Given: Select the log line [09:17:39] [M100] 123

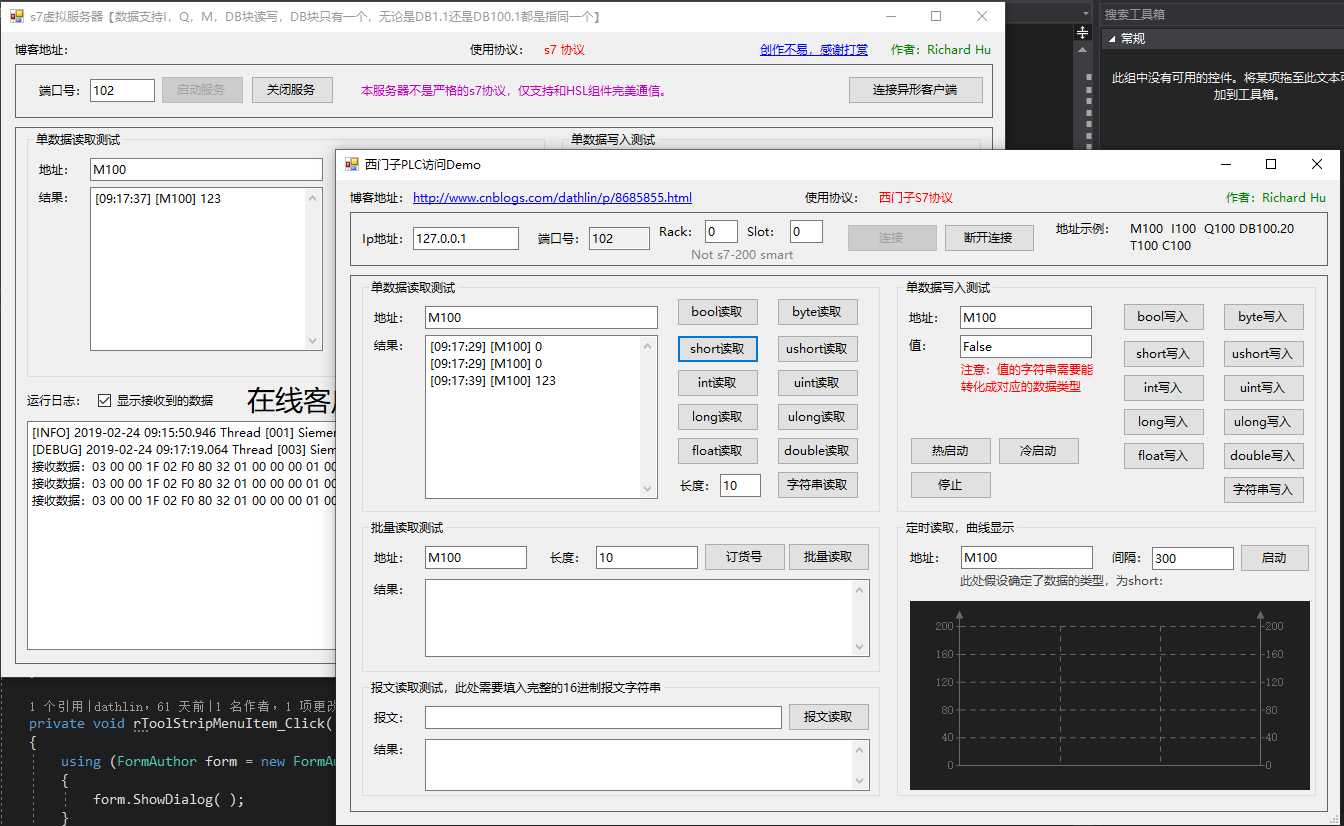Looking at the screenshot, I should click(x=493, y=381).
